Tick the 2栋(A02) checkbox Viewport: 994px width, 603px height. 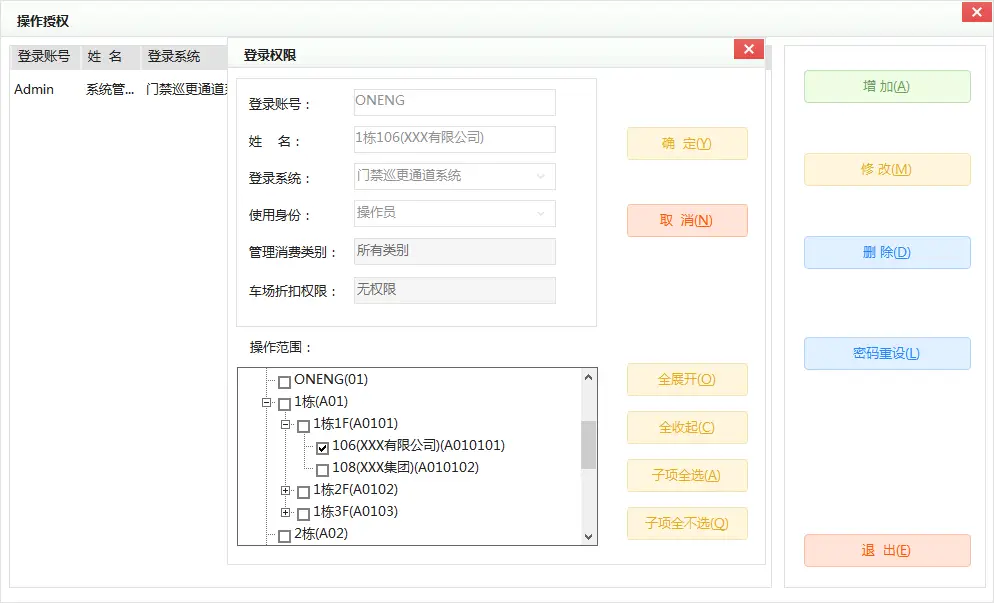[284, 535]
